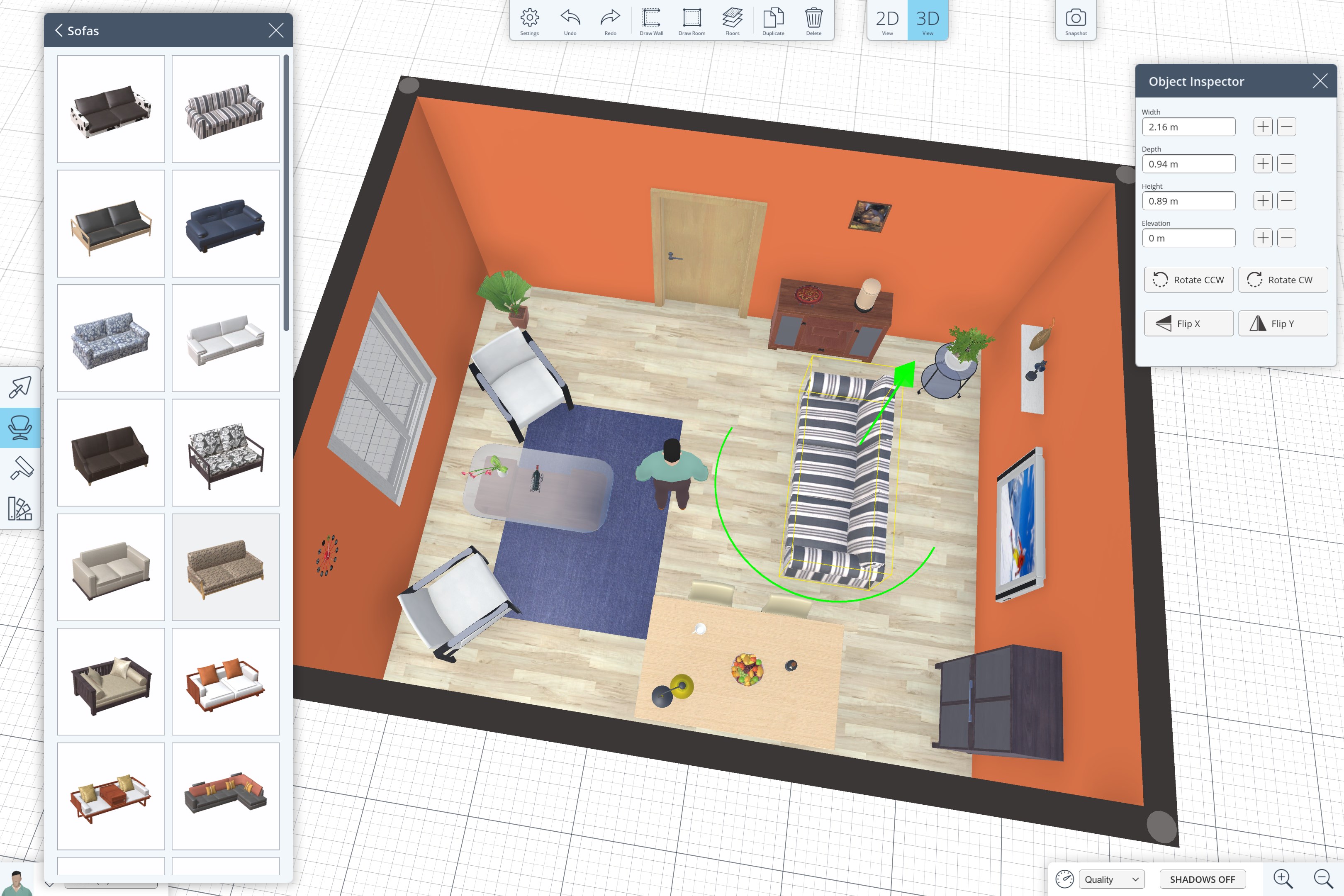Select the brown patterned fabric sofa thumbnail
Image resolution: width=1344 pixels, height=896 pixels.
(226, 567)
